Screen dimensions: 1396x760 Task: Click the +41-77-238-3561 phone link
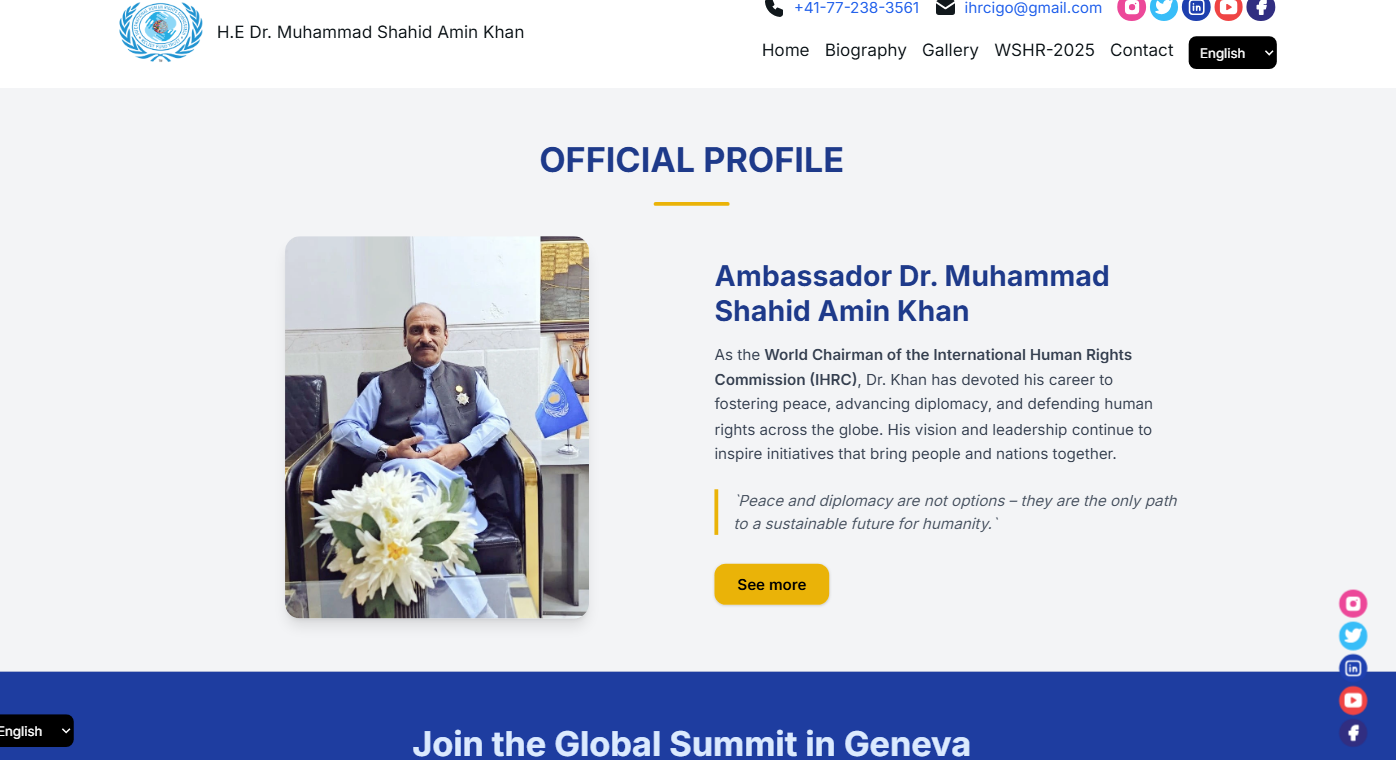[857, 8]
